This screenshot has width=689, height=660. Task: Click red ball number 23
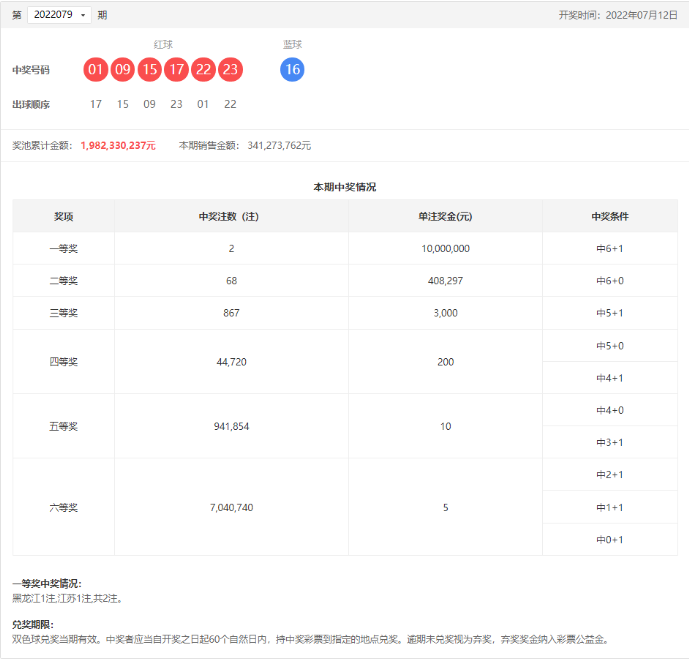[230, 69]
